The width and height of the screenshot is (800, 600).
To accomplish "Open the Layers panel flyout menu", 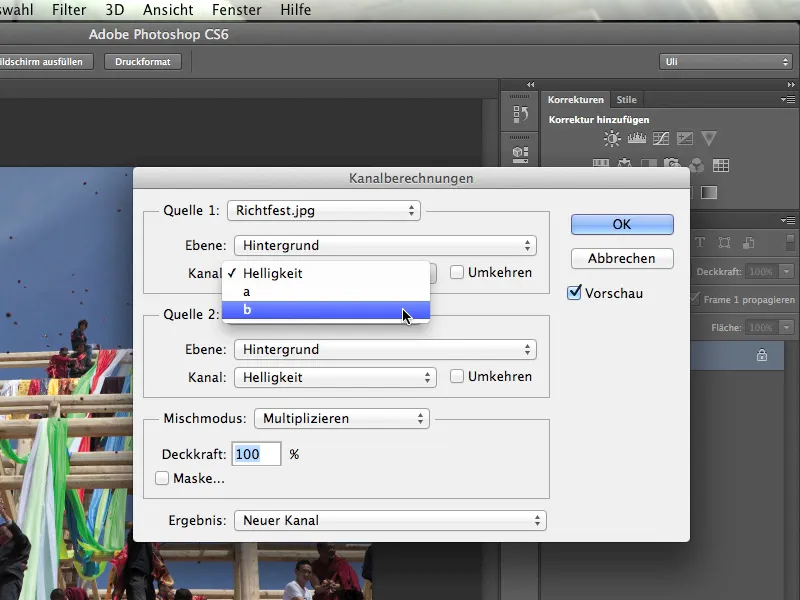I will coord(788,220).
